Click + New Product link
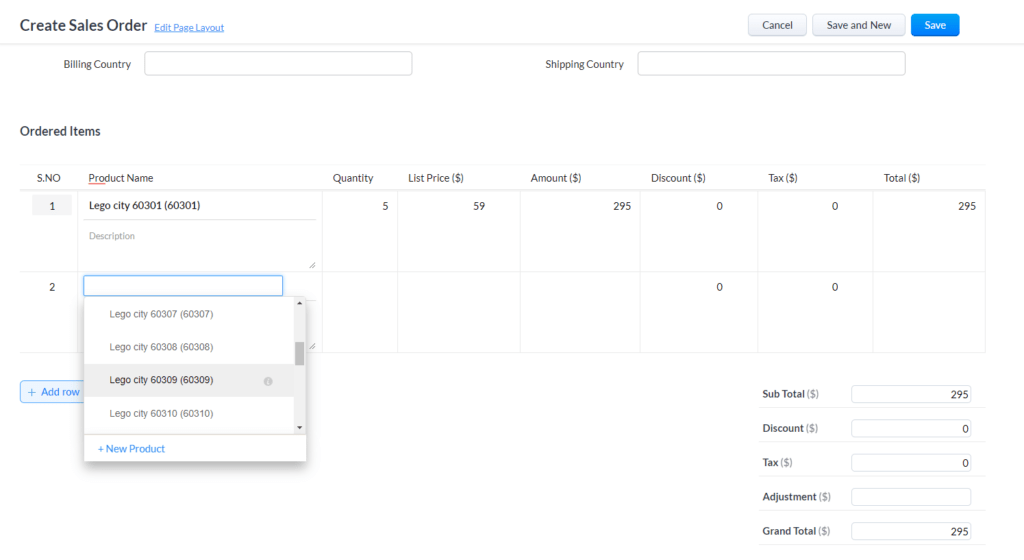The image size is (1024, 560). 131,448
